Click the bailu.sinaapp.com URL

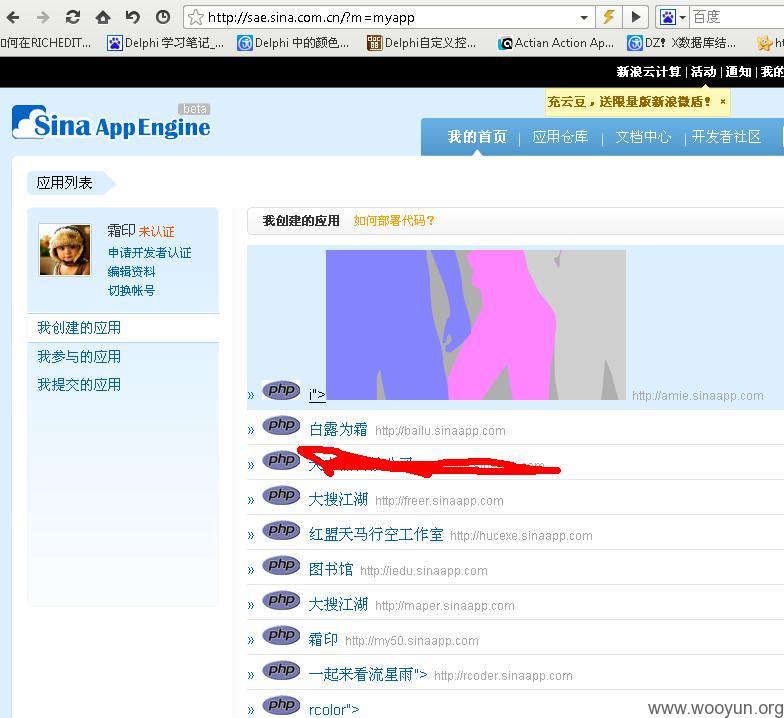(x=440, y=430)
